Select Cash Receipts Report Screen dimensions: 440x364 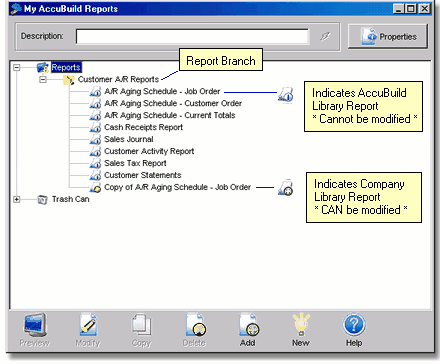143,127
